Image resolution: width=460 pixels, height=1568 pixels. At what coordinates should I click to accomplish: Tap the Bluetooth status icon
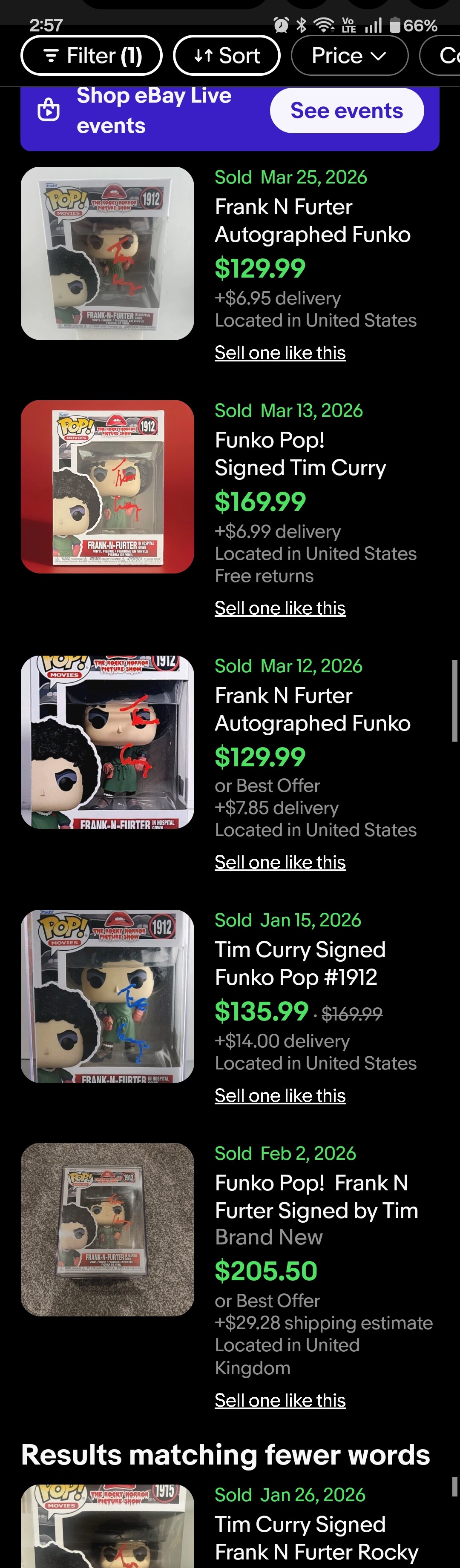pos(301,26)
